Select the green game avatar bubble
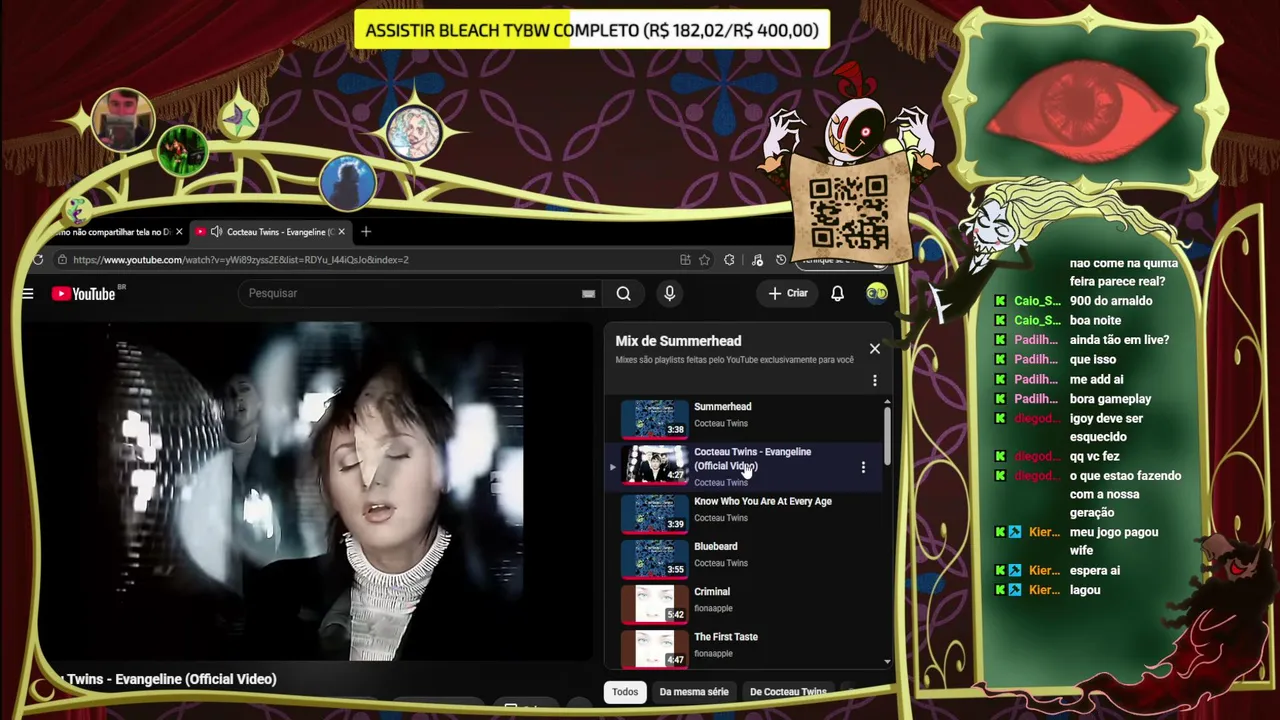 pyautogui.click(x=182, y=151)
